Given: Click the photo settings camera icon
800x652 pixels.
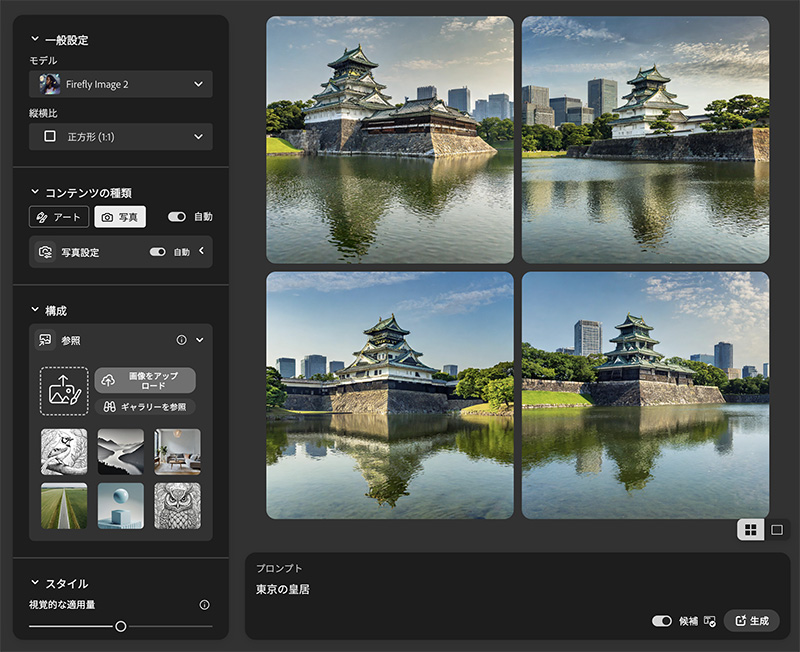Looking at the screenshot, I should coord(45,253).
